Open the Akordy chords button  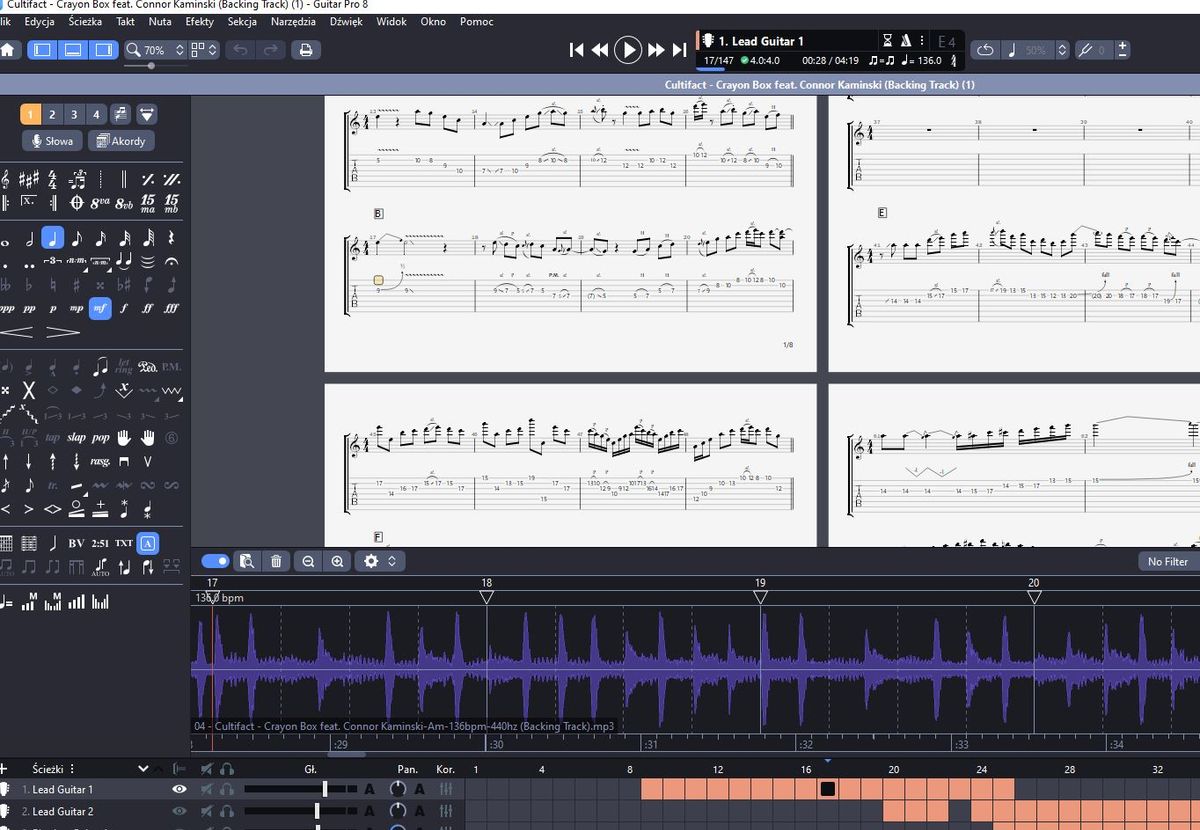pos(121,141)
